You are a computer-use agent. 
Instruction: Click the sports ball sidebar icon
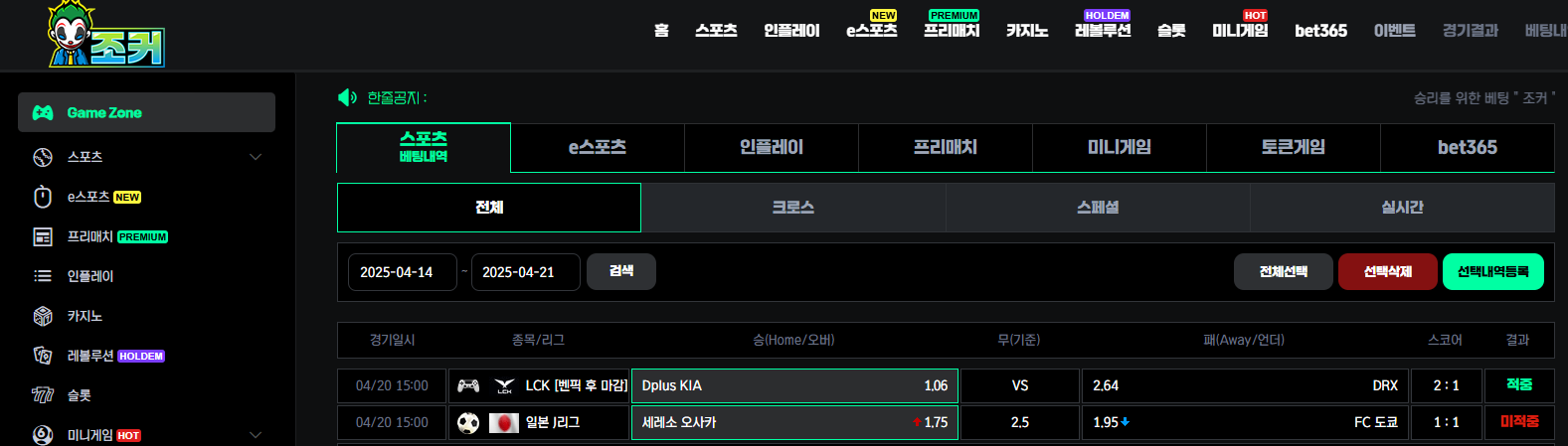(x=43, y=157)
